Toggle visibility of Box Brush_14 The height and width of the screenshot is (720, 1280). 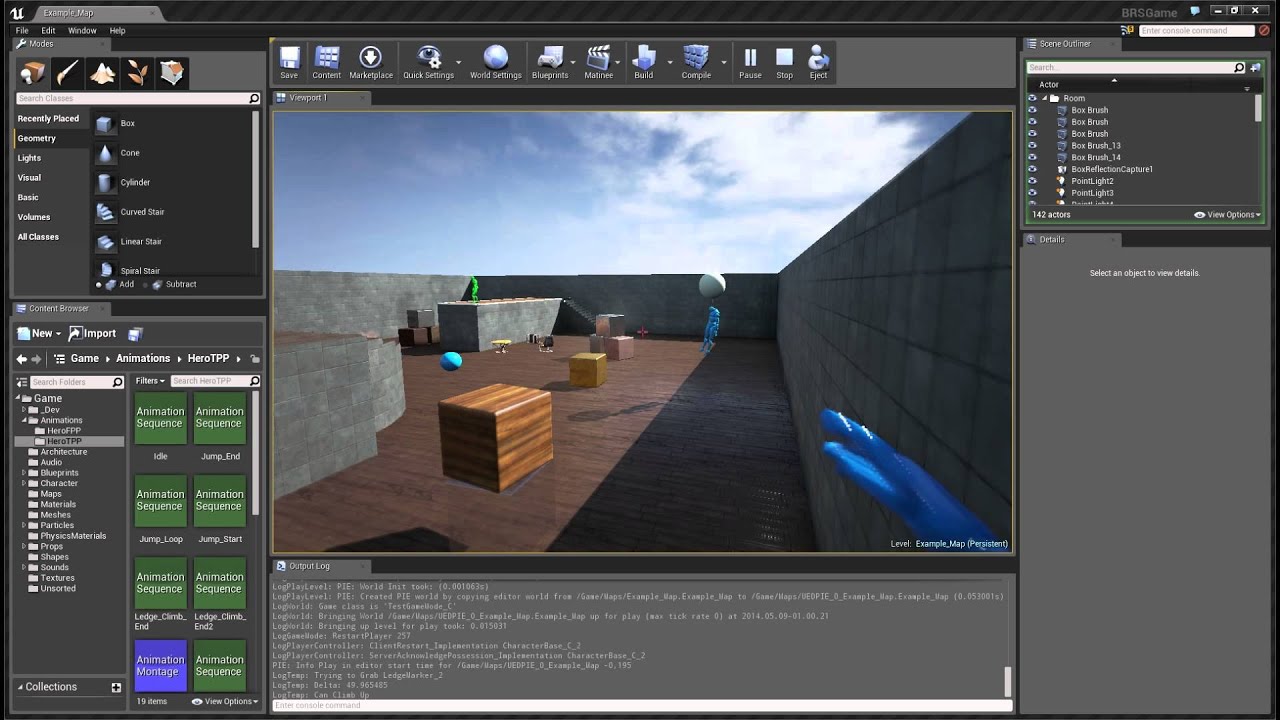[x=1033, y=157]
